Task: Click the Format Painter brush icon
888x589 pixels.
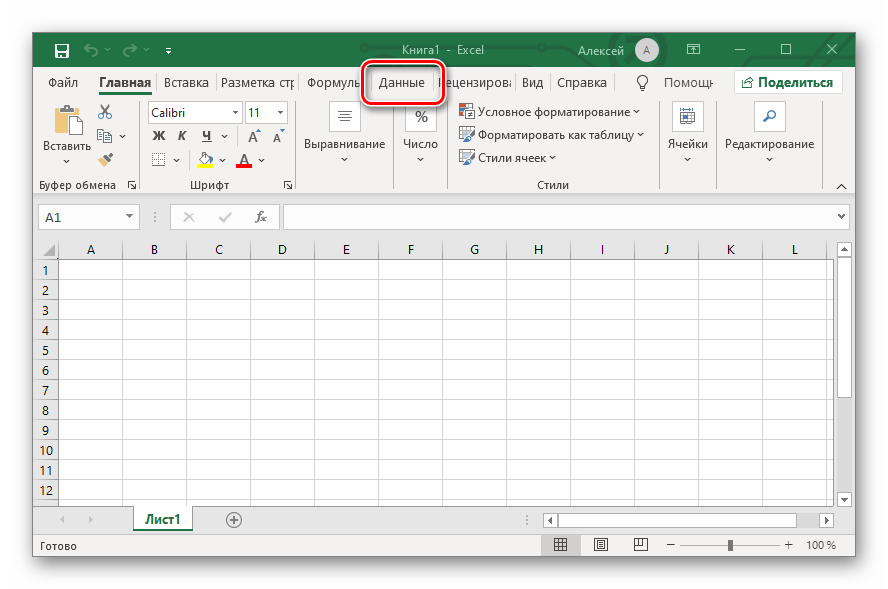Action: (x=105, y=159)
